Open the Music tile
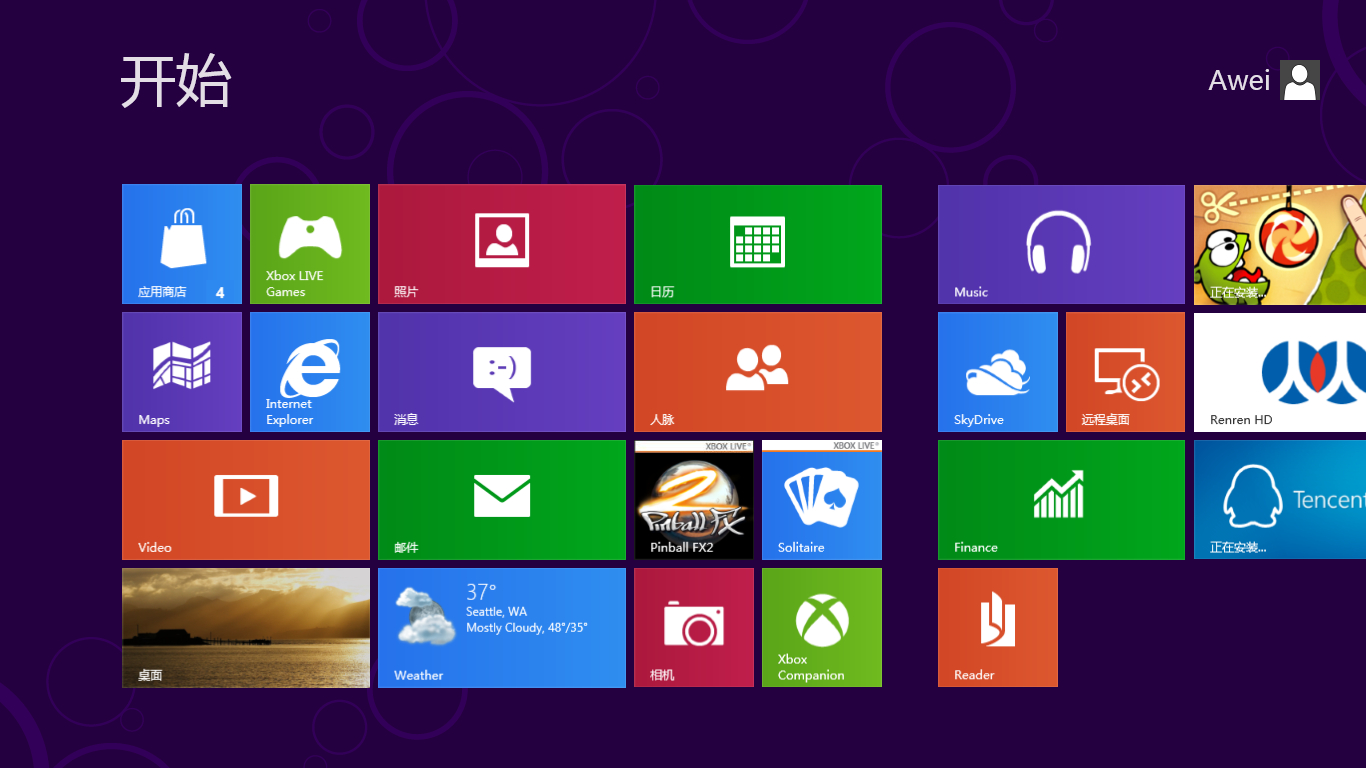 point(1062,244)
